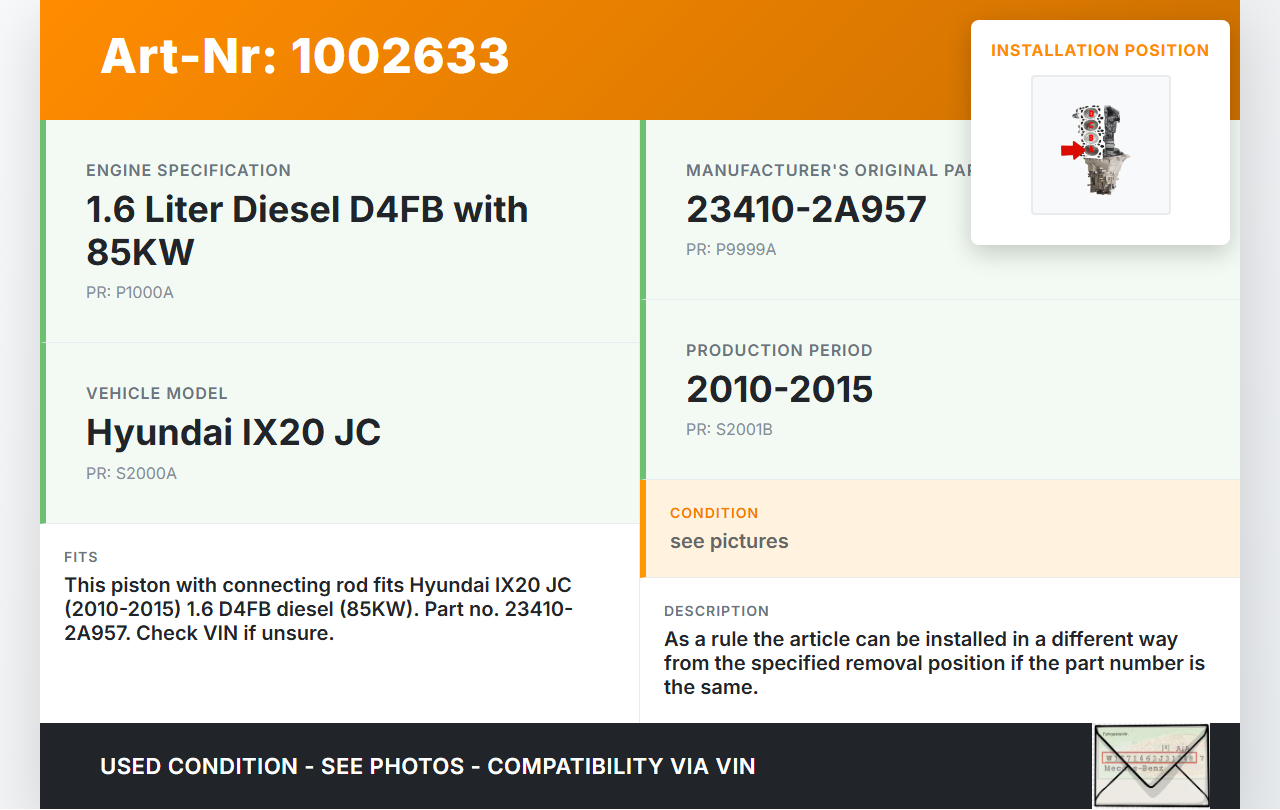Click the 'see pictures' condition text
Viewport: 1280px width, 810px height.
pyautogui.click(x=729, y=541)
